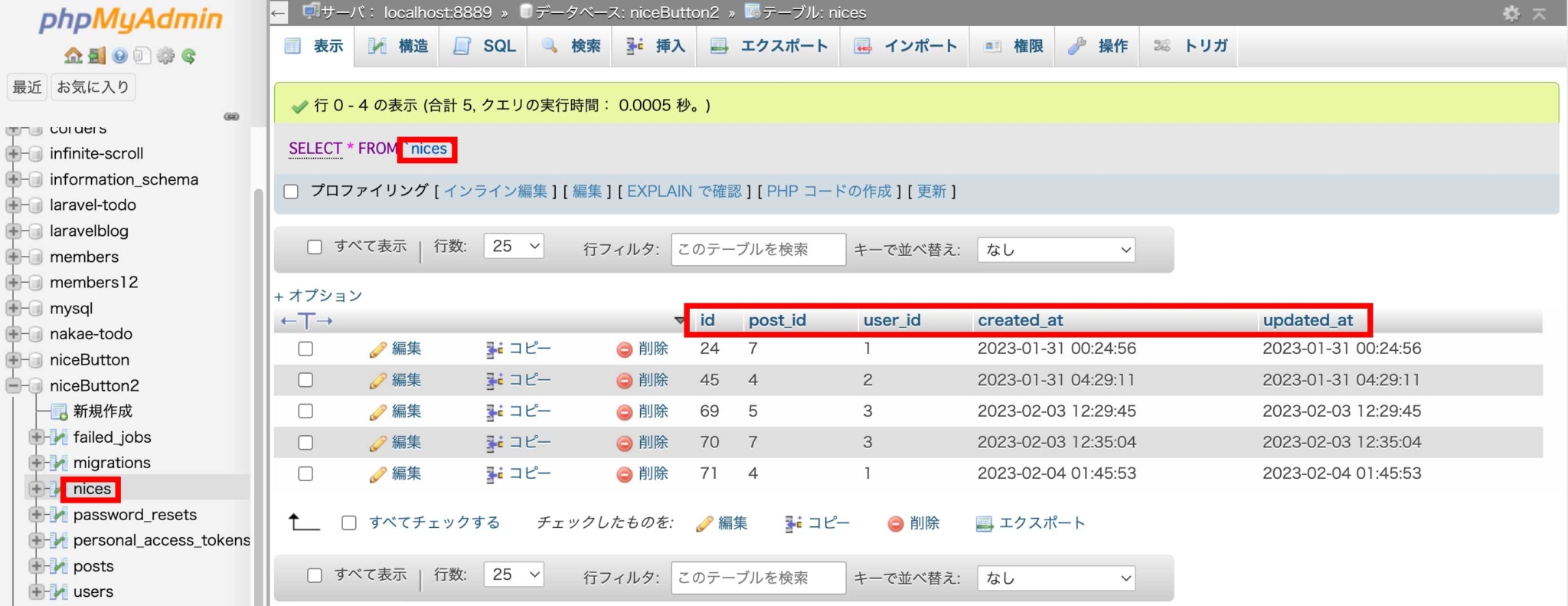1568x606 pixels.
Task: Click the page settings gear at top right
Action: click(x=1511, y=13)
